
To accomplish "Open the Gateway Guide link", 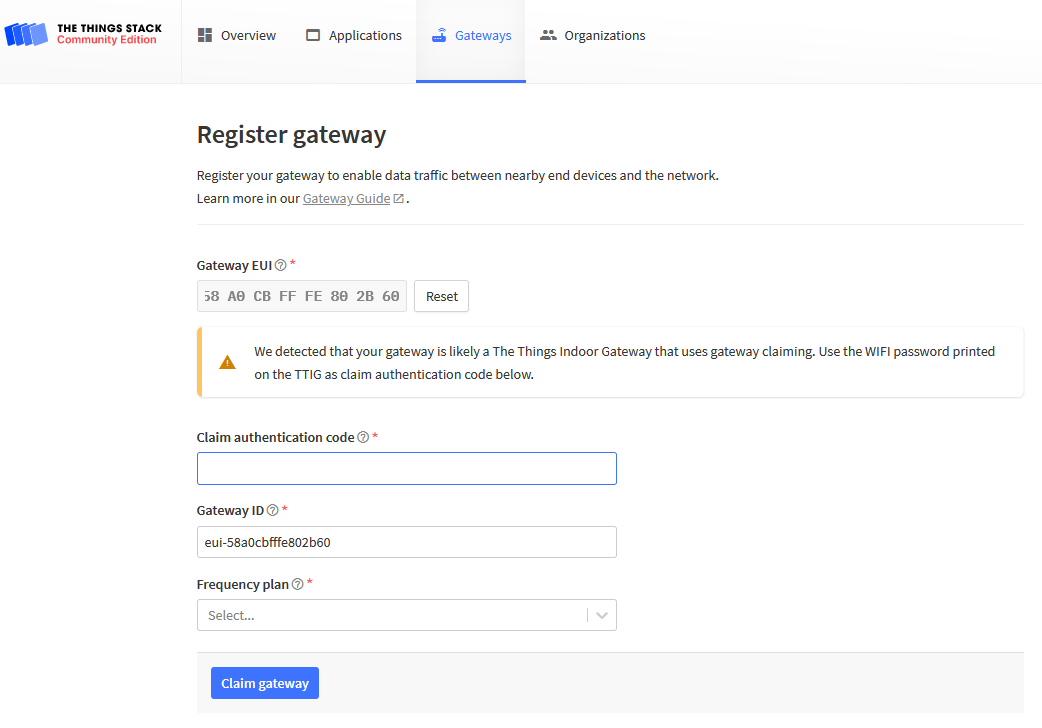I will (x=346, y=198).
